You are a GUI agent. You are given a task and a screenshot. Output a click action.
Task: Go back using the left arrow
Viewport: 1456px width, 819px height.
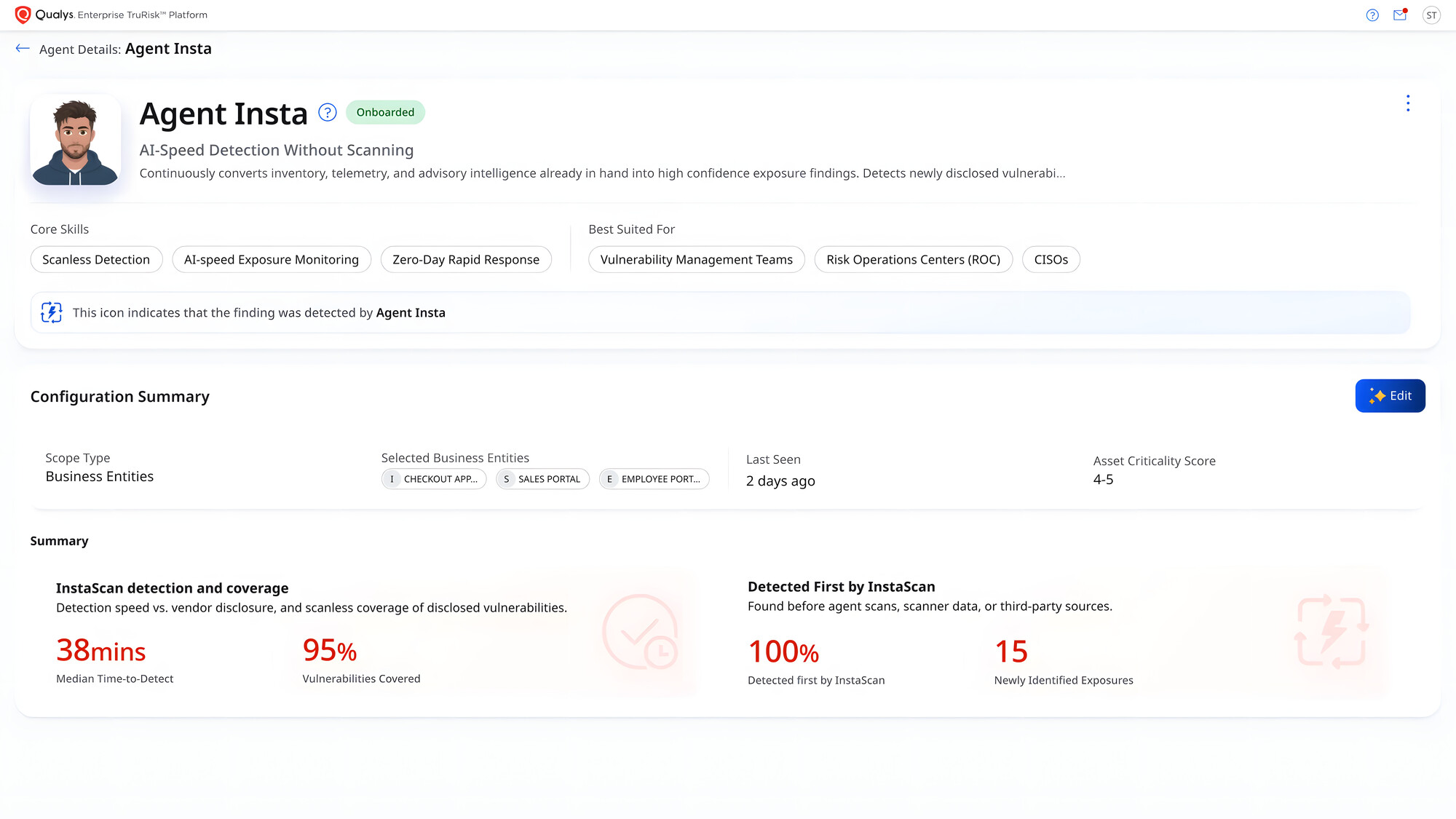(x=23, y=49)
